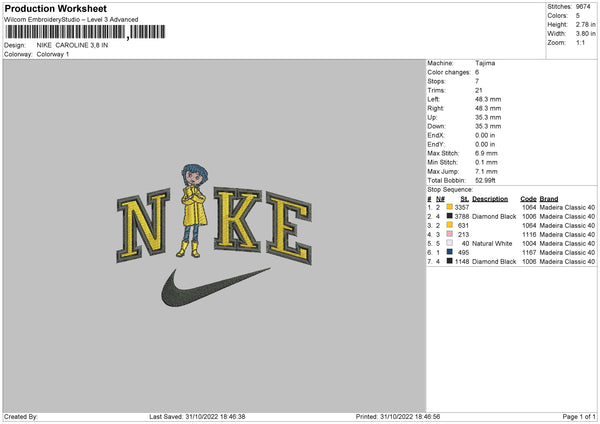600x424 pixels.
Task: Click the Production Worksheet title
Action: (55, 8)
